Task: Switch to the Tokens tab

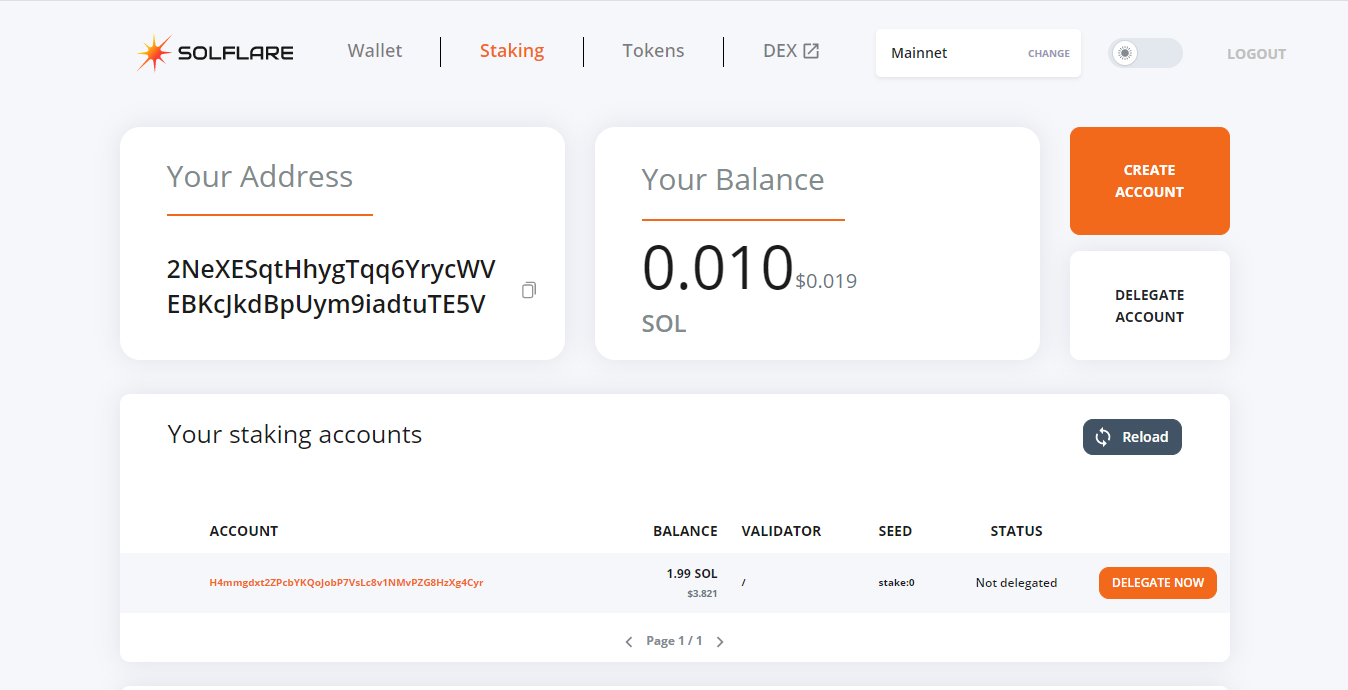Action: [x=653, y=51]
